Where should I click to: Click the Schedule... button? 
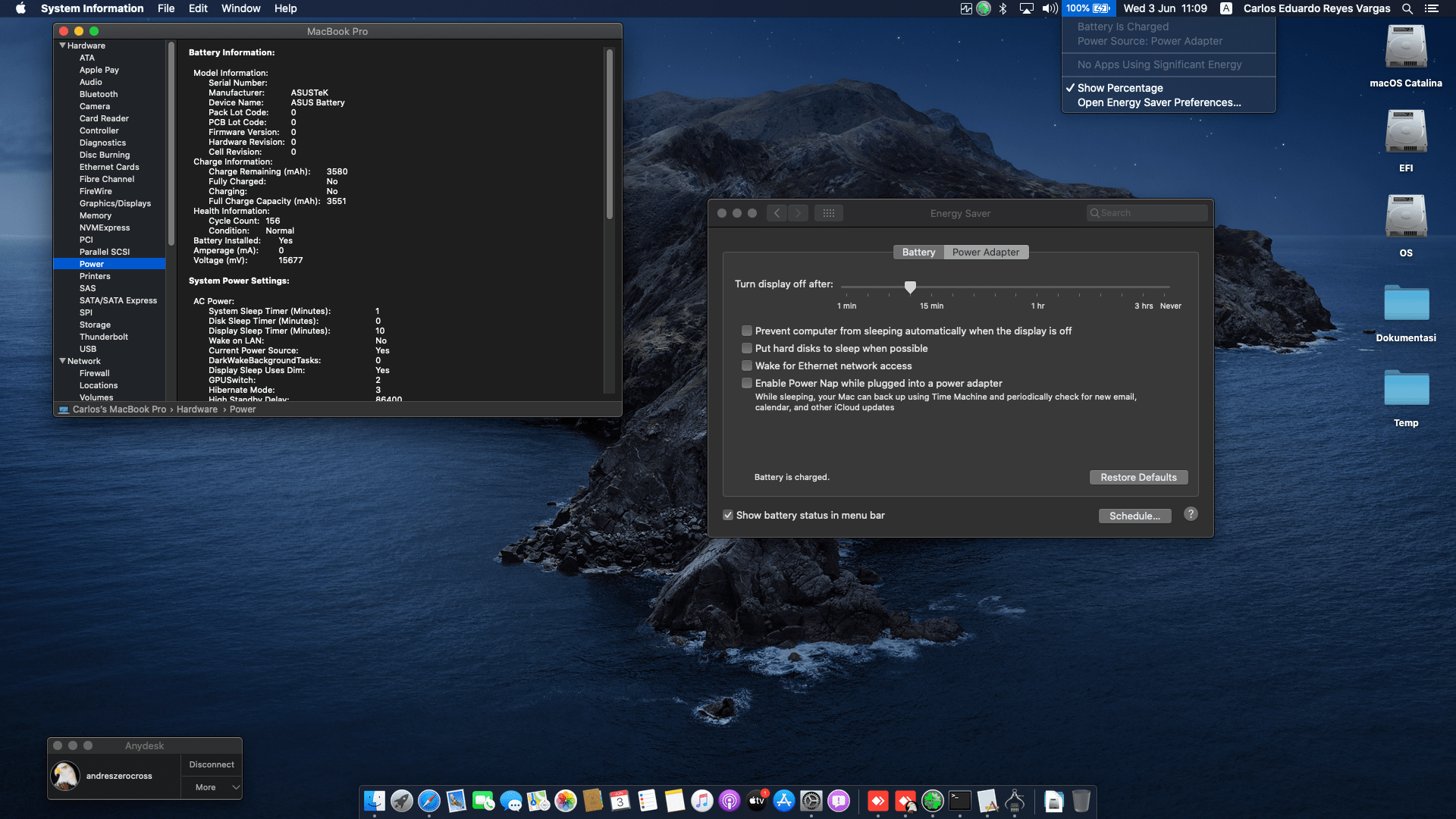pos(1134,516)
